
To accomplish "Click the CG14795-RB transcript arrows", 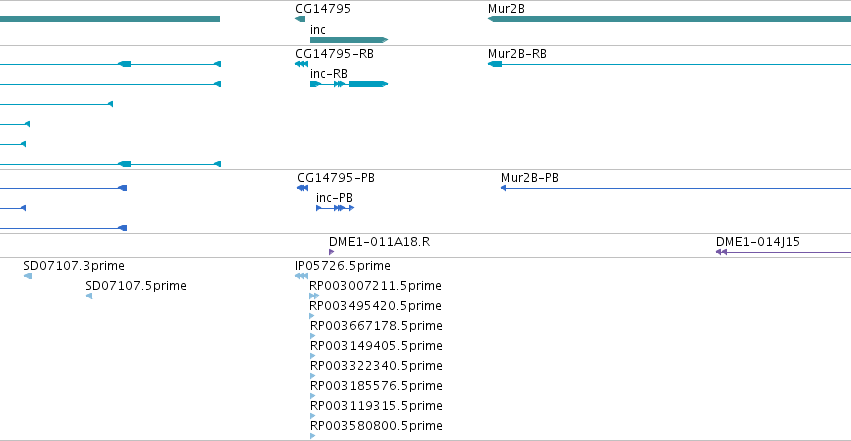I will click(301, 64).
